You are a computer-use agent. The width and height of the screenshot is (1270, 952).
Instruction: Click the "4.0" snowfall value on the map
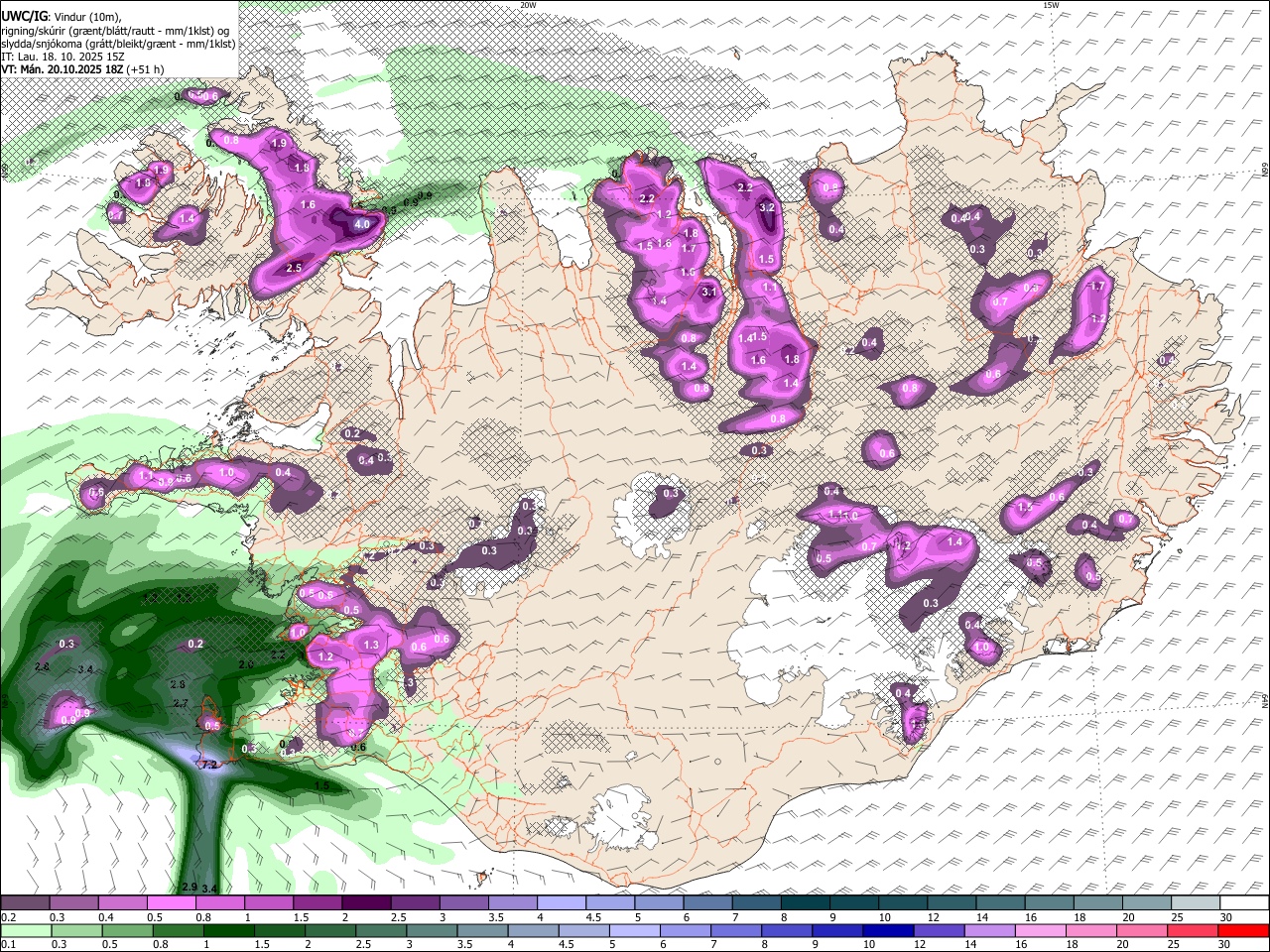pos(362,225)
